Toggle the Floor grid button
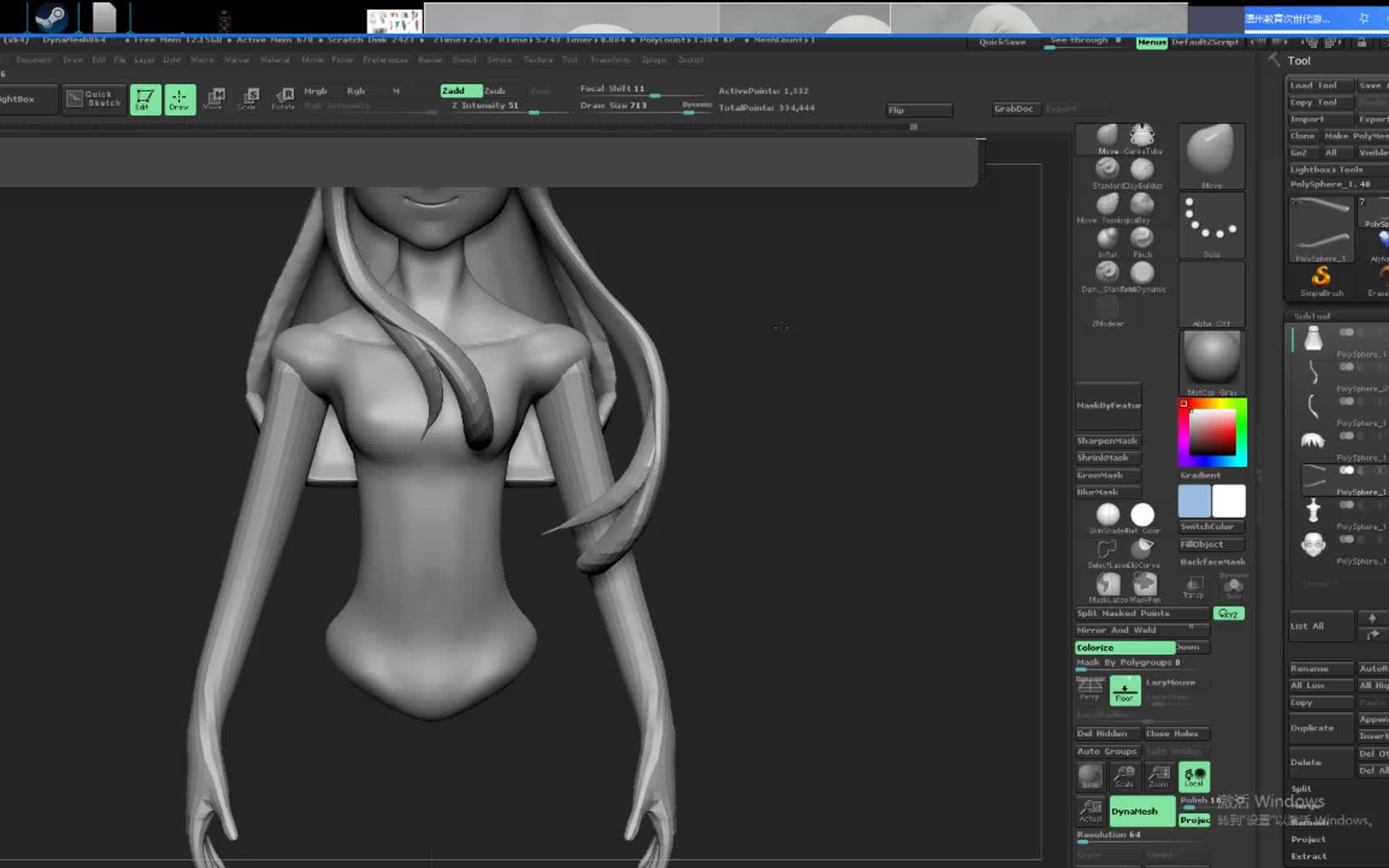Screen dimensions: 1389x868 click(x=1125, y=690)
